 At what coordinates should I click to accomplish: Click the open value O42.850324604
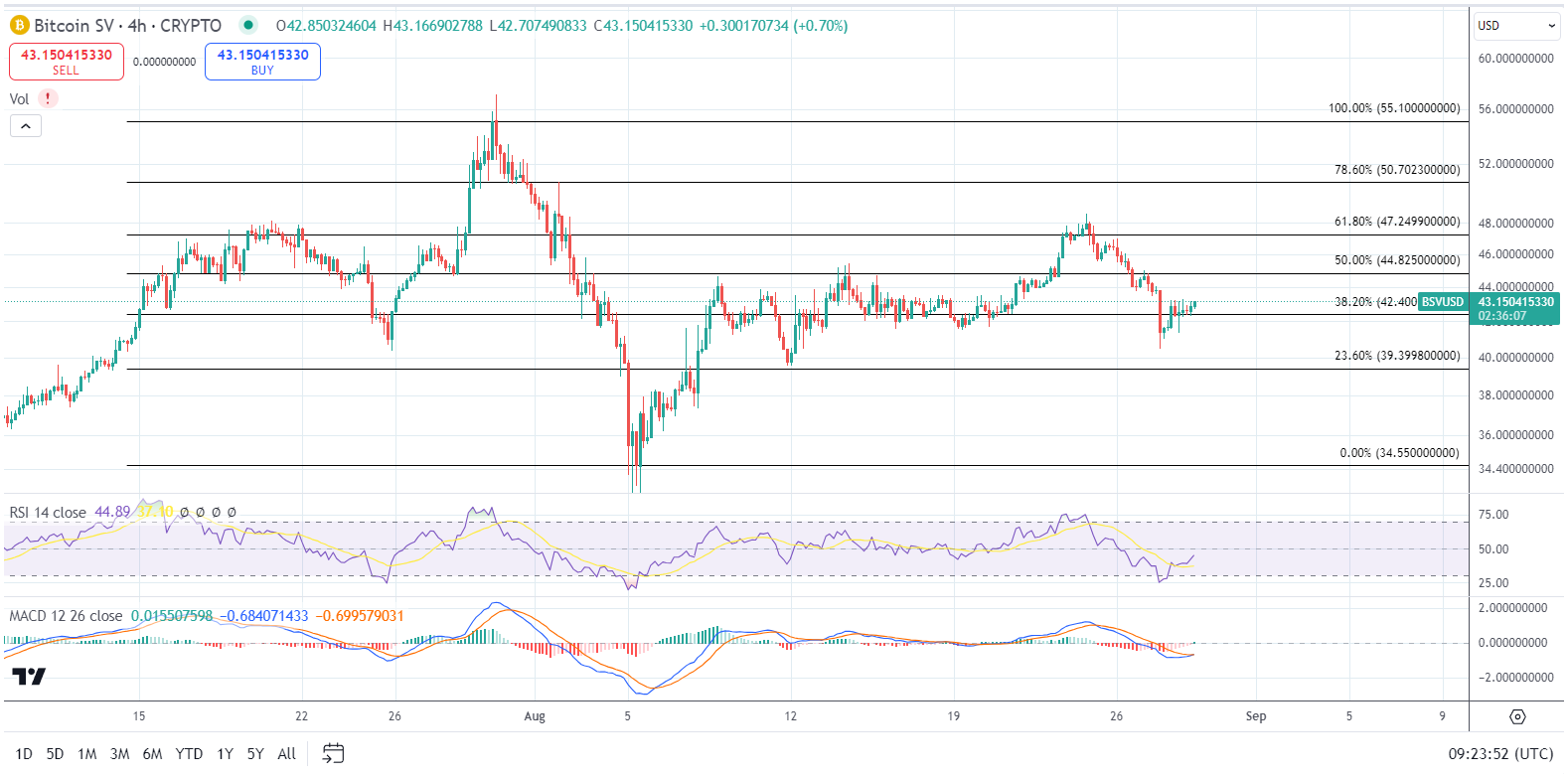326,26
